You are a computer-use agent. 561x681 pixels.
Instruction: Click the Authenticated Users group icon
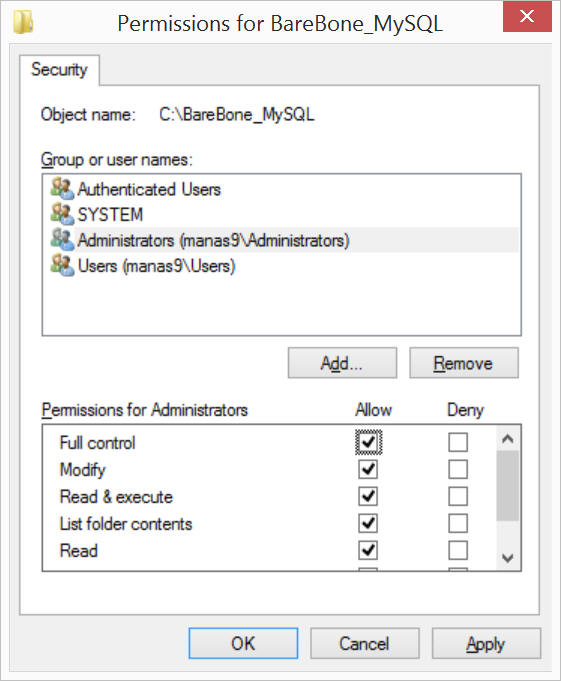62,189
